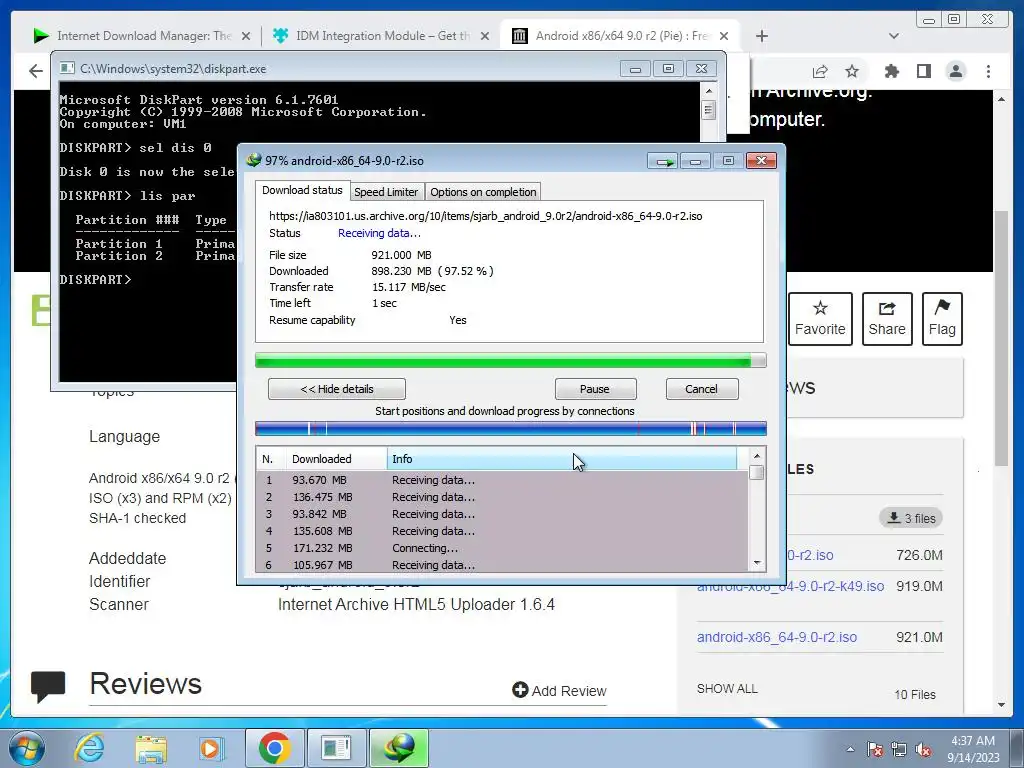Close the Internet Download Manager tab
The width and height of the screenshot is (1024, 768).
pyautogui.click(x=246, y=36)
